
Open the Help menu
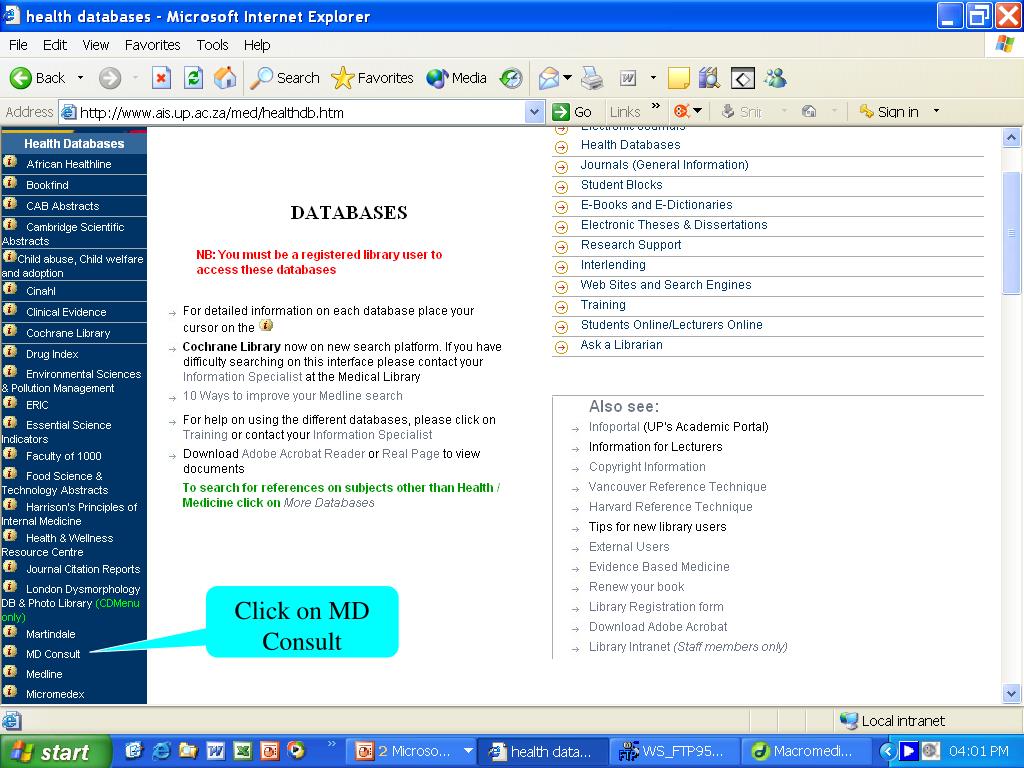(257, 45)
